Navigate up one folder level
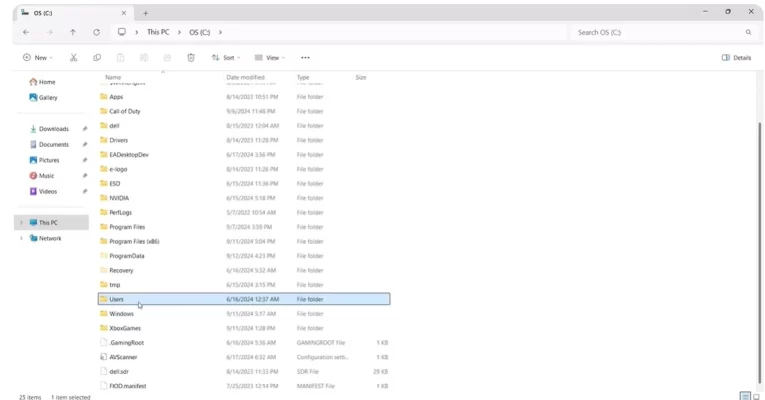Screen dimensions: 765x400 (73, 32)
